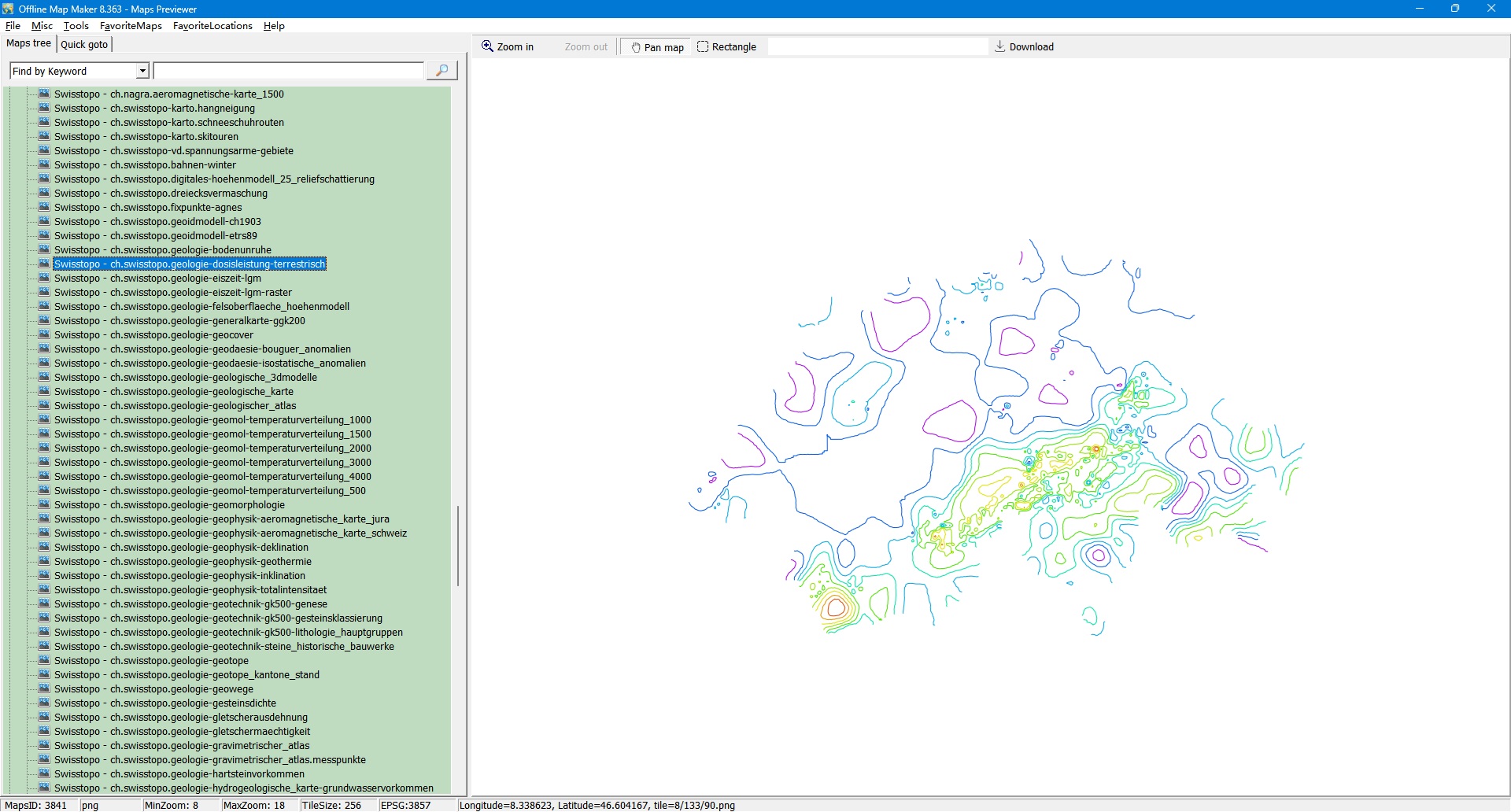The height and width of the screenshot is (812, 1511).
Task: Click the maps tree vertical scrollbar
Action: pos(457,546)
